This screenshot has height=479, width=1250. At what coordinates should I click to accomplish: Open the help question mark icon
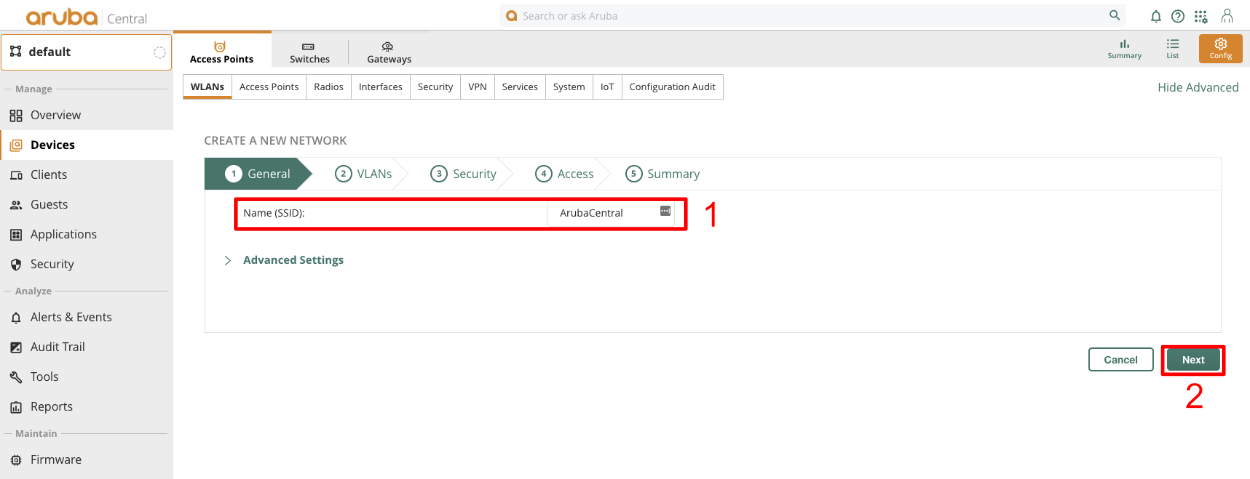pyautogui.click(x=1178, y=16)
